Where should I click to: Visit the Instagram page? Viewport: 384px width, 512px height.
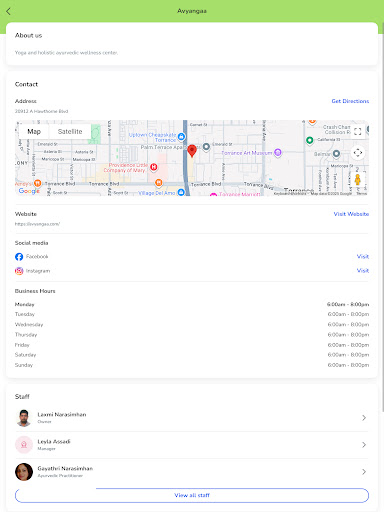(363, 271)
